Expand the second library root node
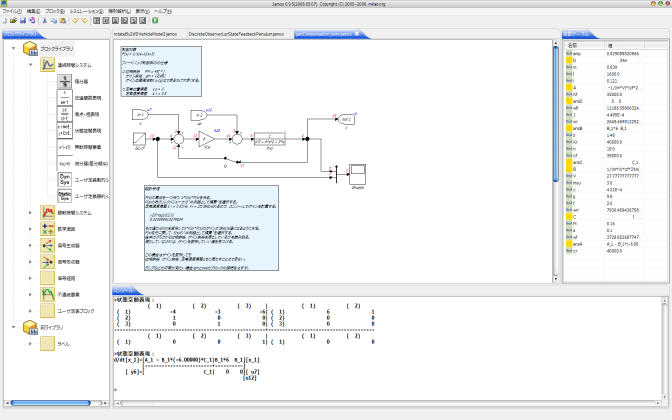The height and width of the screenshot is (420, 672). pyautogui.click(x=13, y=326)
